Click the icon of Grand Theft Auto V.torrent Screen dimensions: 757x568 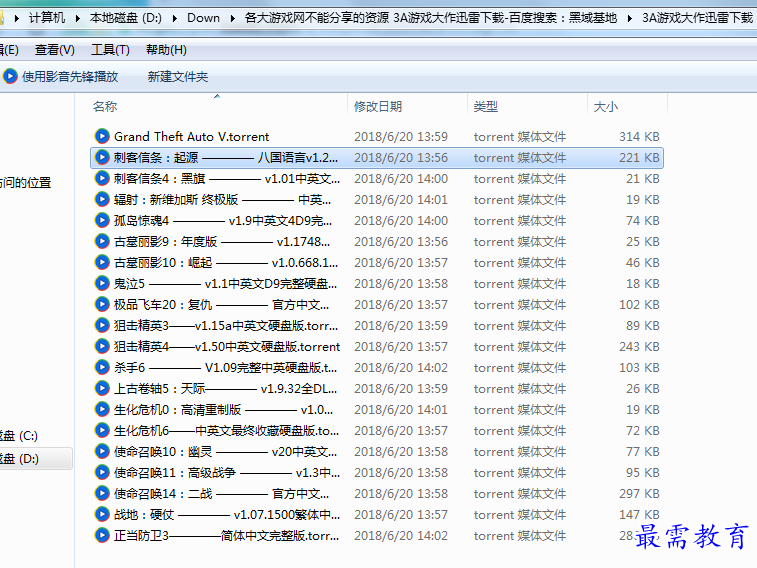(102, 137)
